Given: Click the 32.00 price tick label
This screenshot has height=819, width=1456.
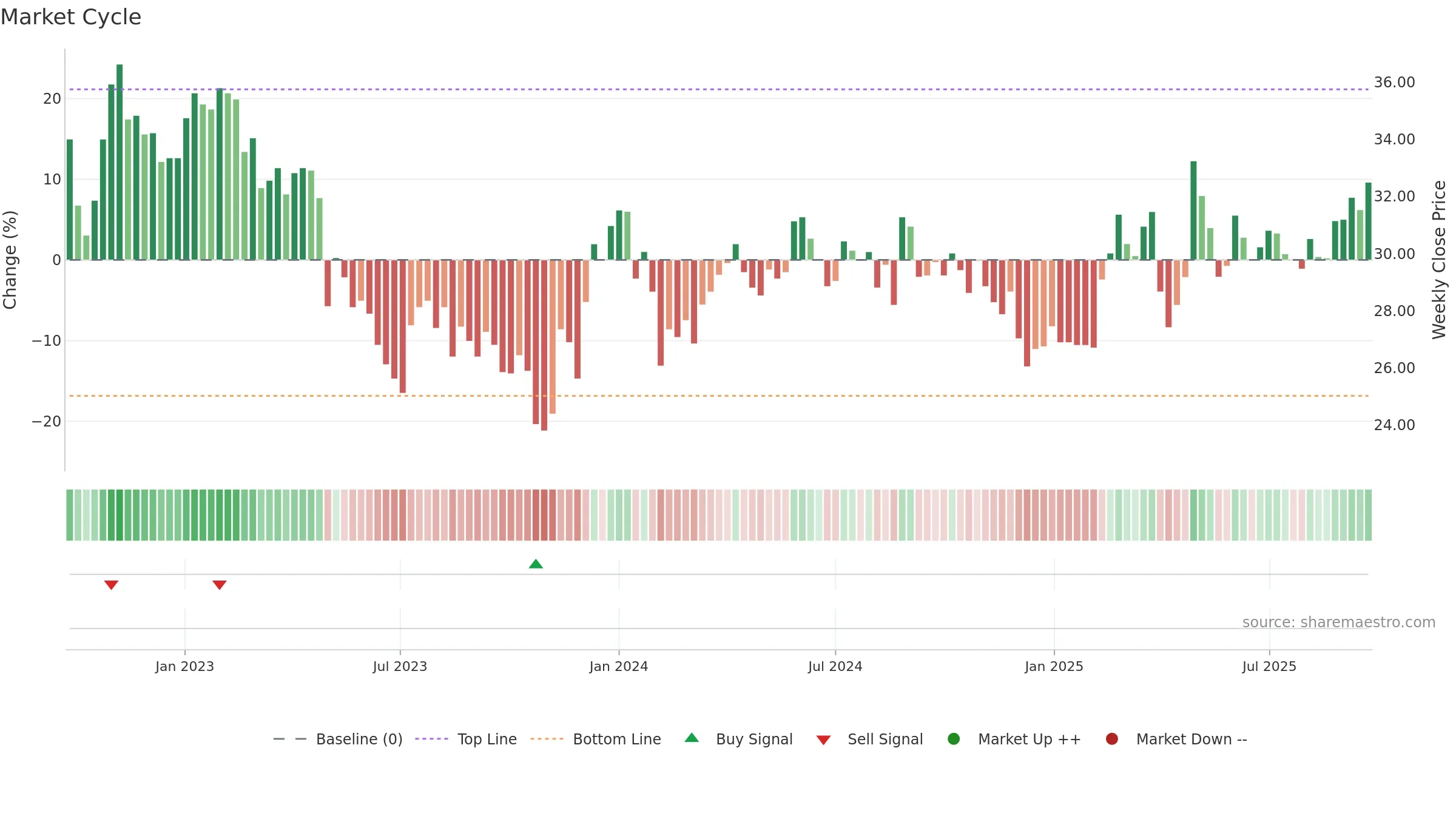Looking at the screenshot, I should pyautogui.click(x=1394, y=197).
